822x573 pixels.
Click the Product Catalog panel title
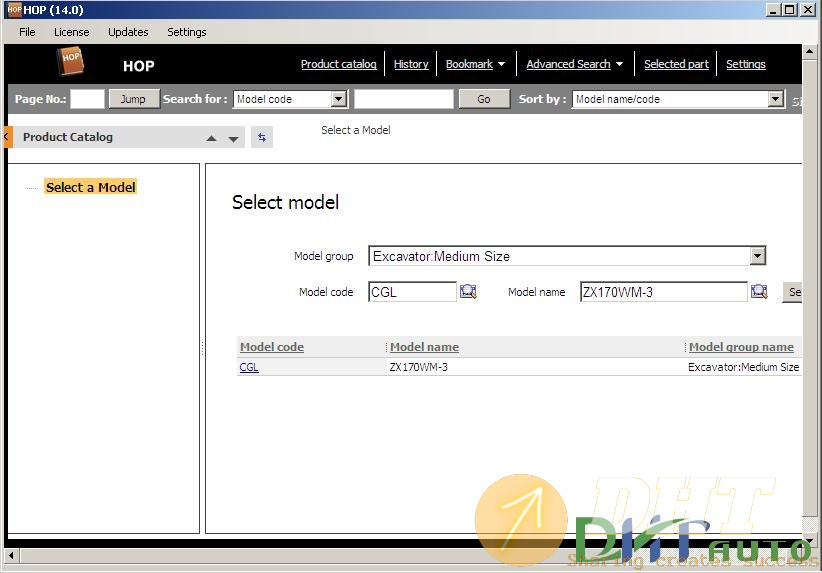point(68,137)
